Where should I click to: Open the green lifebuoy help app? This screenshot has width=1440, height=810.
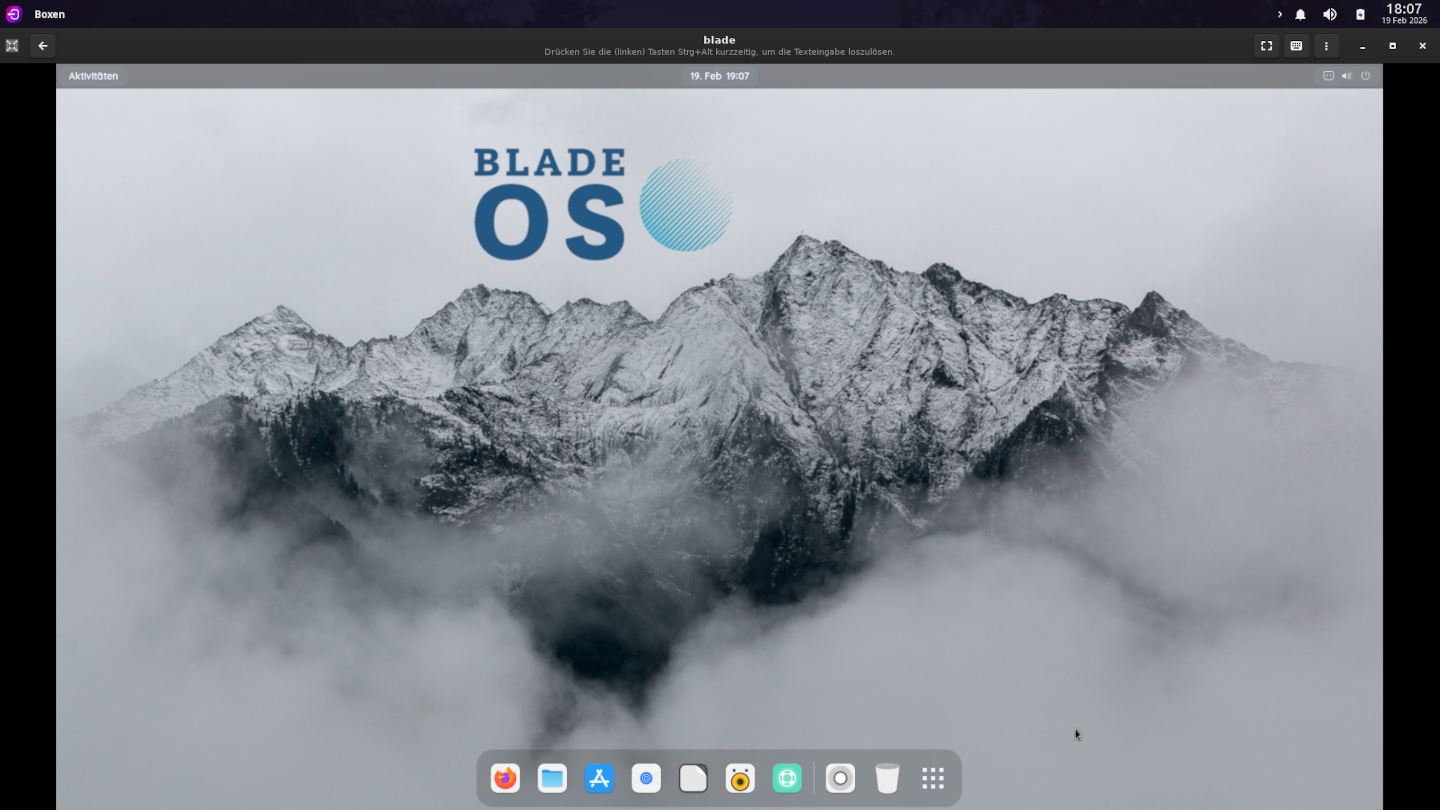[787, 778]
